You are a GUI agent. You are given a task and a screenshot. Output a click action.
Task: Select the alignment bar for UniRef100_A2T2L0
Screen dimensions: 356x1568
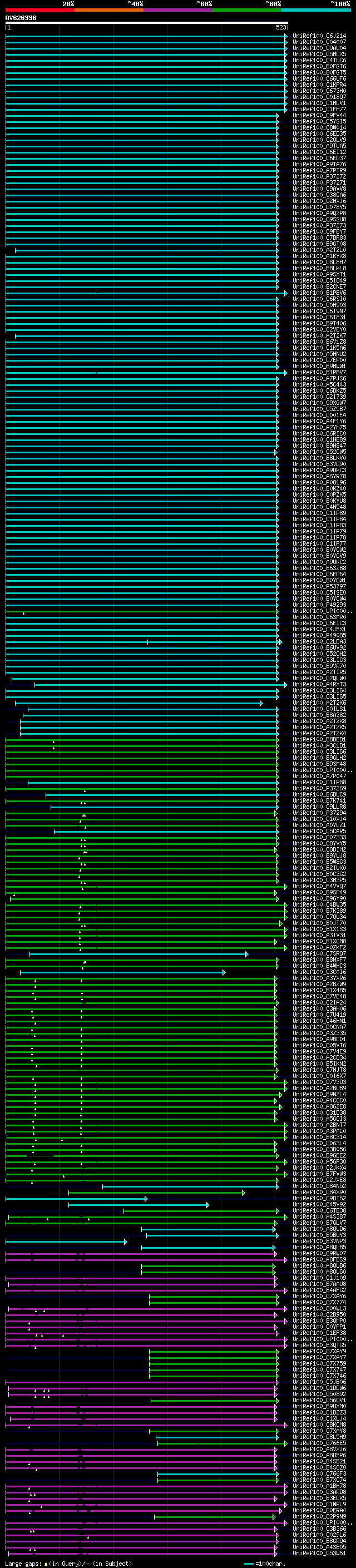pyautogui.click(x=147, y=250)
